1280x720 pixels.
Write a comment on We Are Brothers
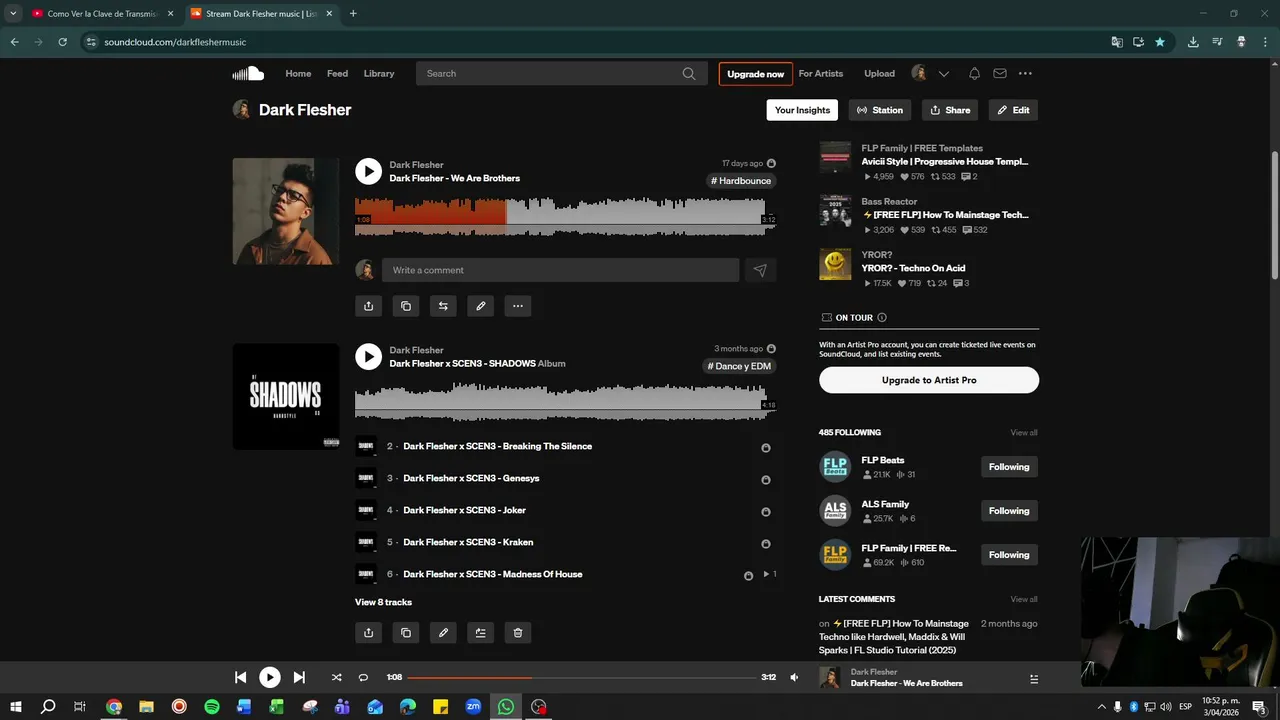tap(561, 270)
